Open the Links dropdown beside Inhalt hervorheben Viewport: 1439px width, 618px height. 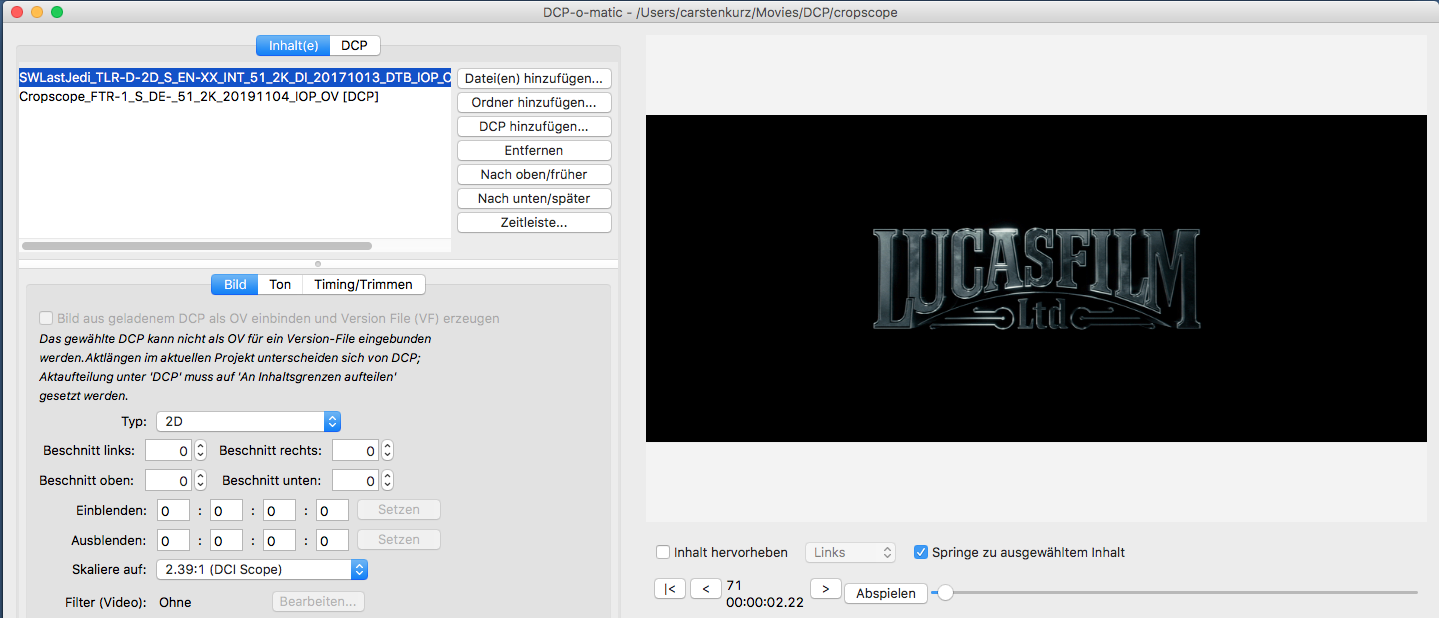851,552
